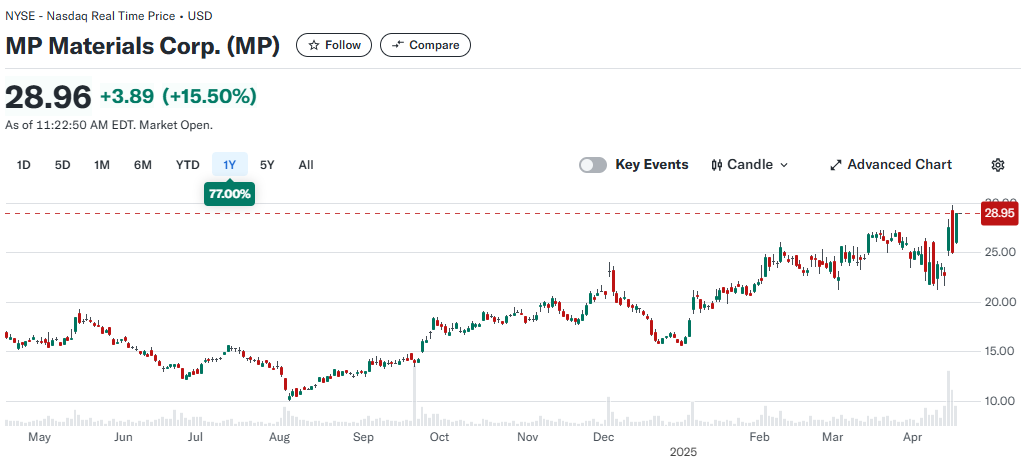Screen dimensions: 1026x471
Task: Select the 6M time range
Action: click(x=143, y=165)
